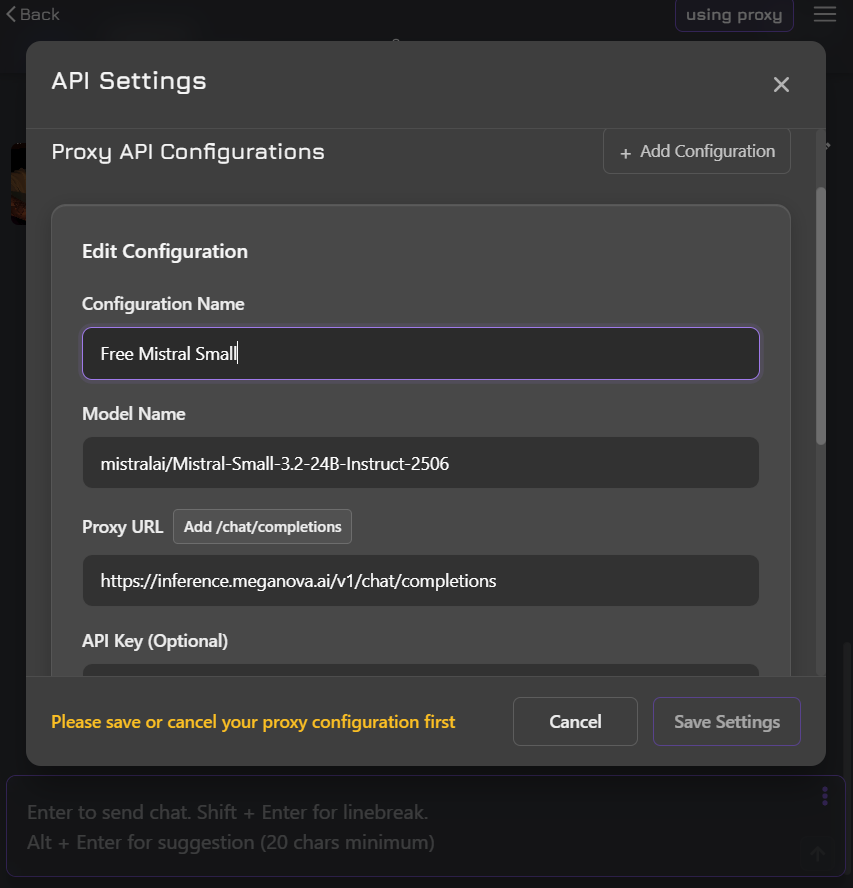Open the hamburger menu at top right

pyautogui.click(x=824, y=15)
